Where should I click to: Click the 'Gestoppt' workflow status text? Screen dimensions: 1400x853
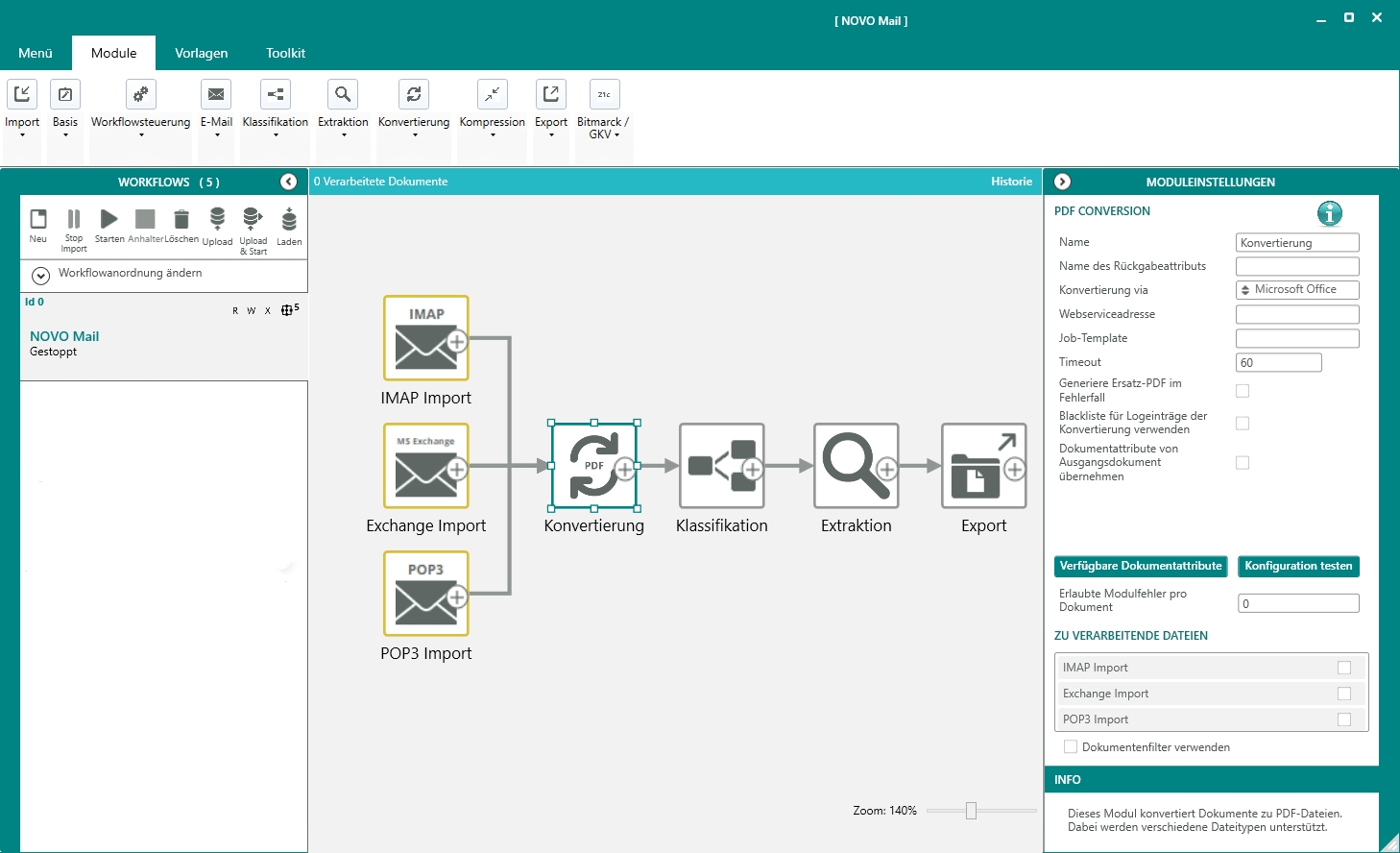point(53,352)
